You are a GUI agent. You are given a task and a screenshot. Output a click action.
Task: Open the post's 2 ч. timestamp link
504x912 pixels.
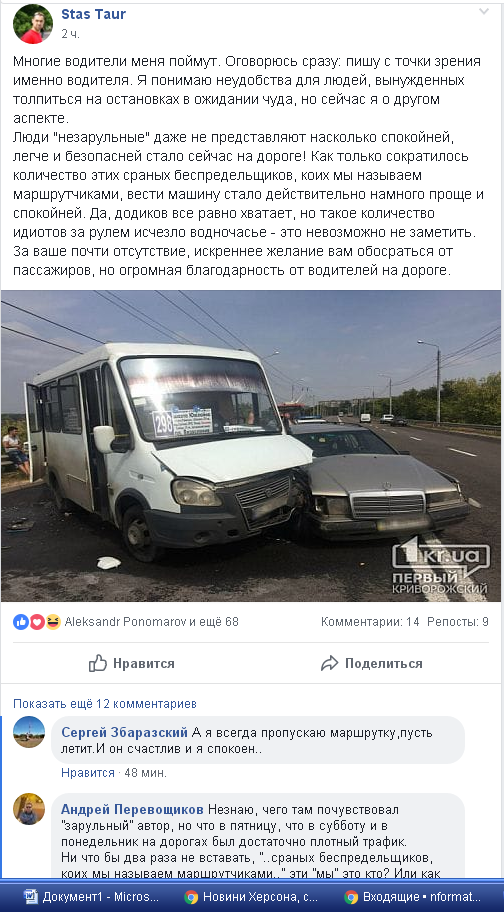point(70,34)
